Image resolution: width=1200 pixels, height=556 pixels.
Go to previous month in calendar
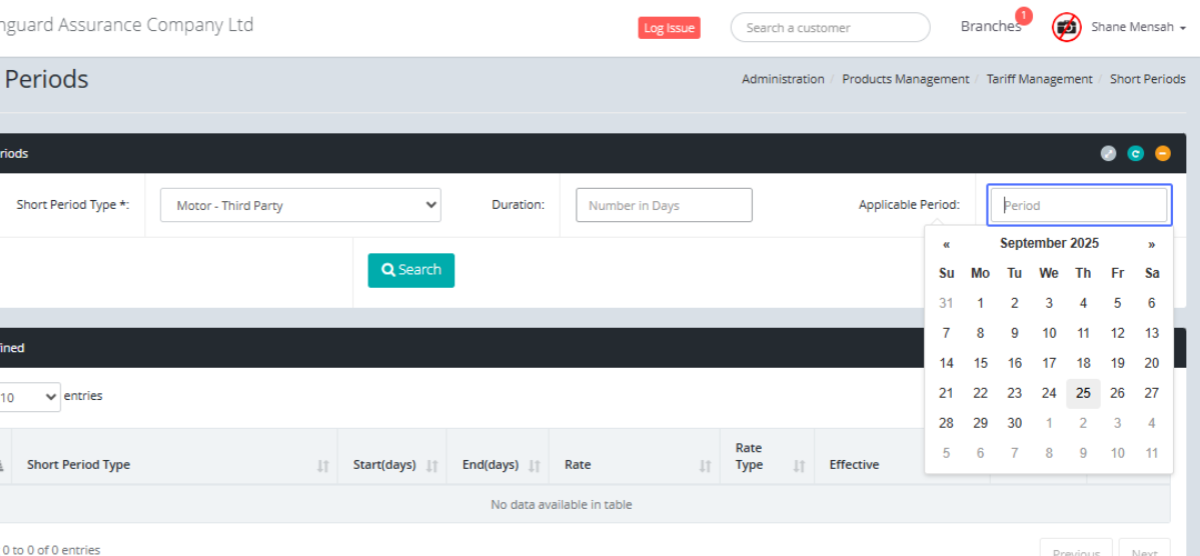click(946, 244)
